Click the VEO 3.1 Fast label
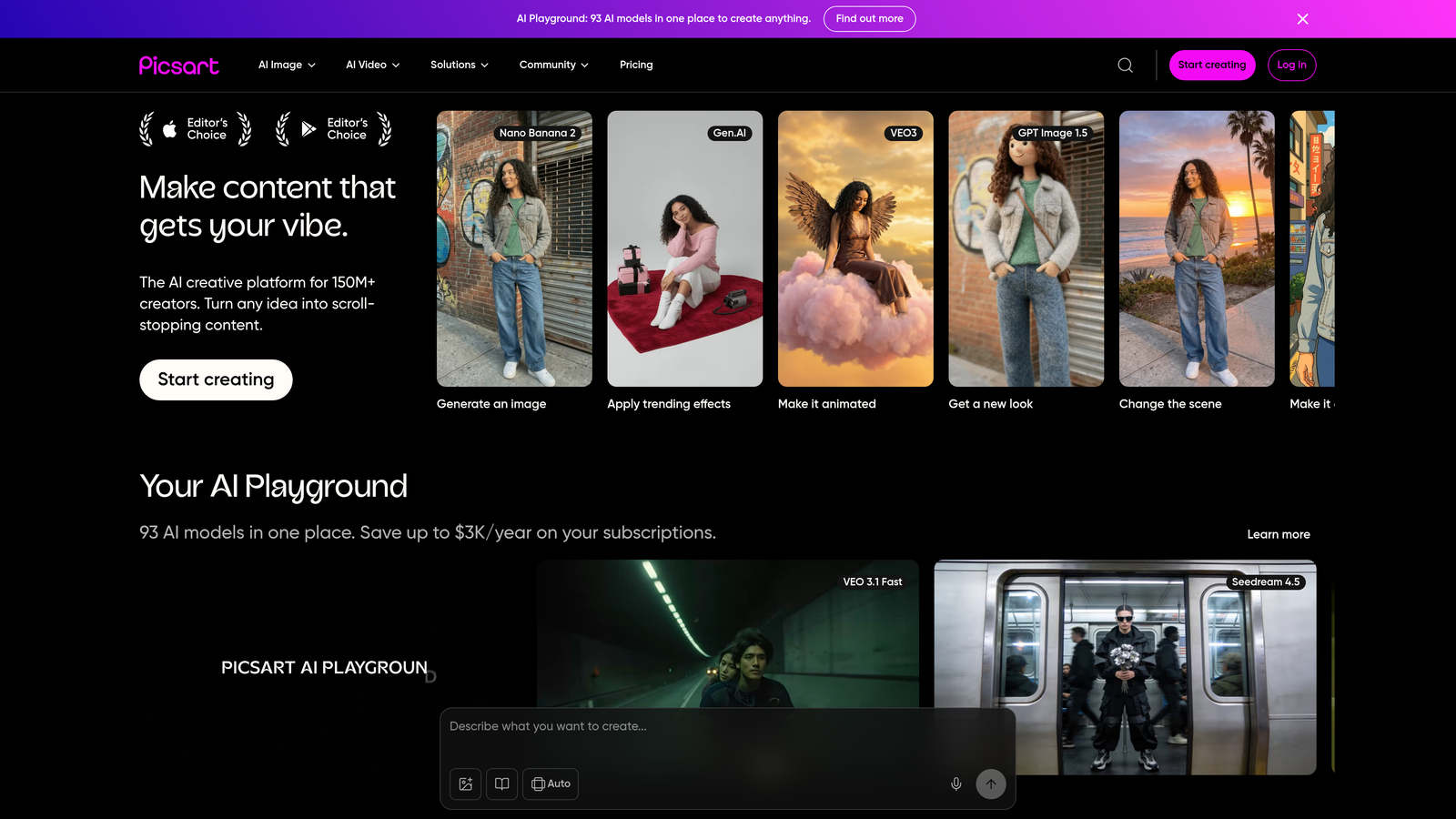The width and height of the screenshot is (1456, 819). point(873,581)
